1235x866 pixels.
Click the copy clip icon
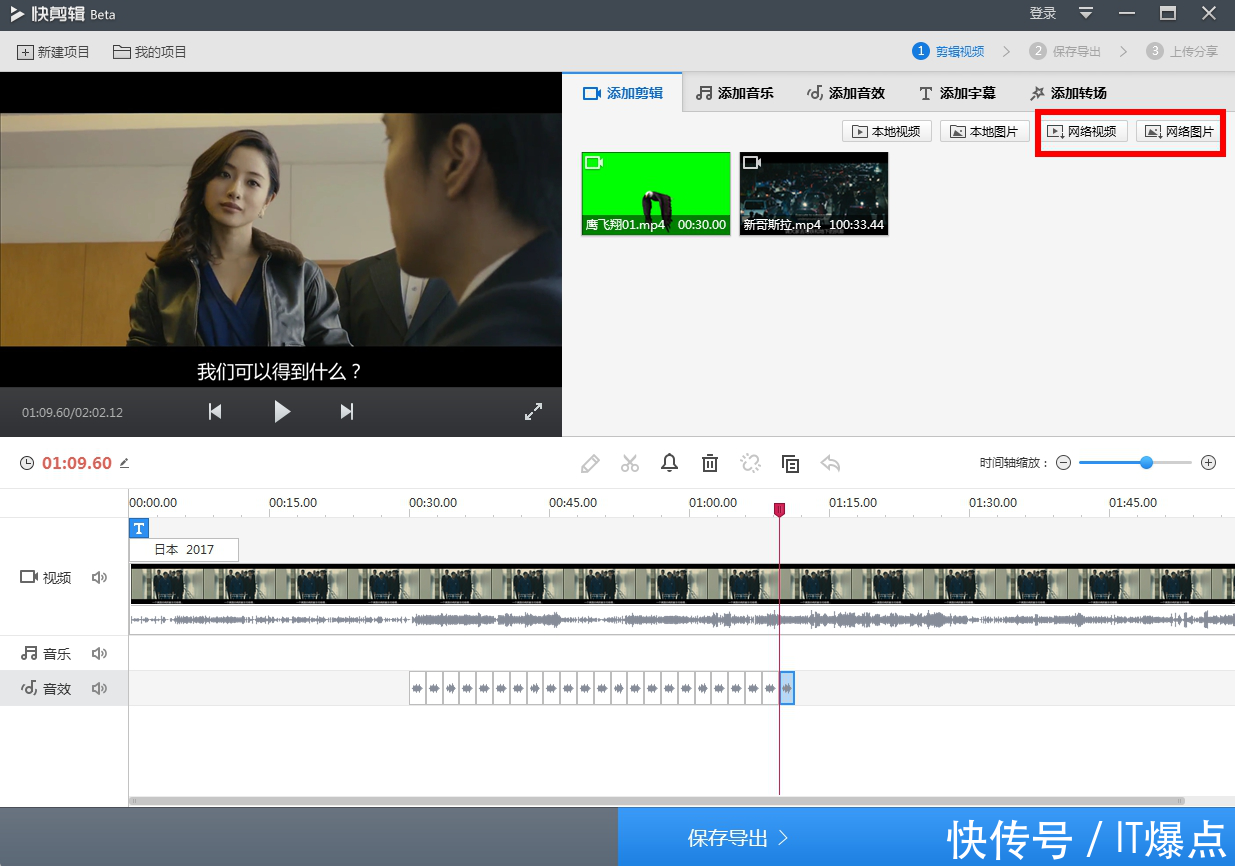tap(790, 463)
